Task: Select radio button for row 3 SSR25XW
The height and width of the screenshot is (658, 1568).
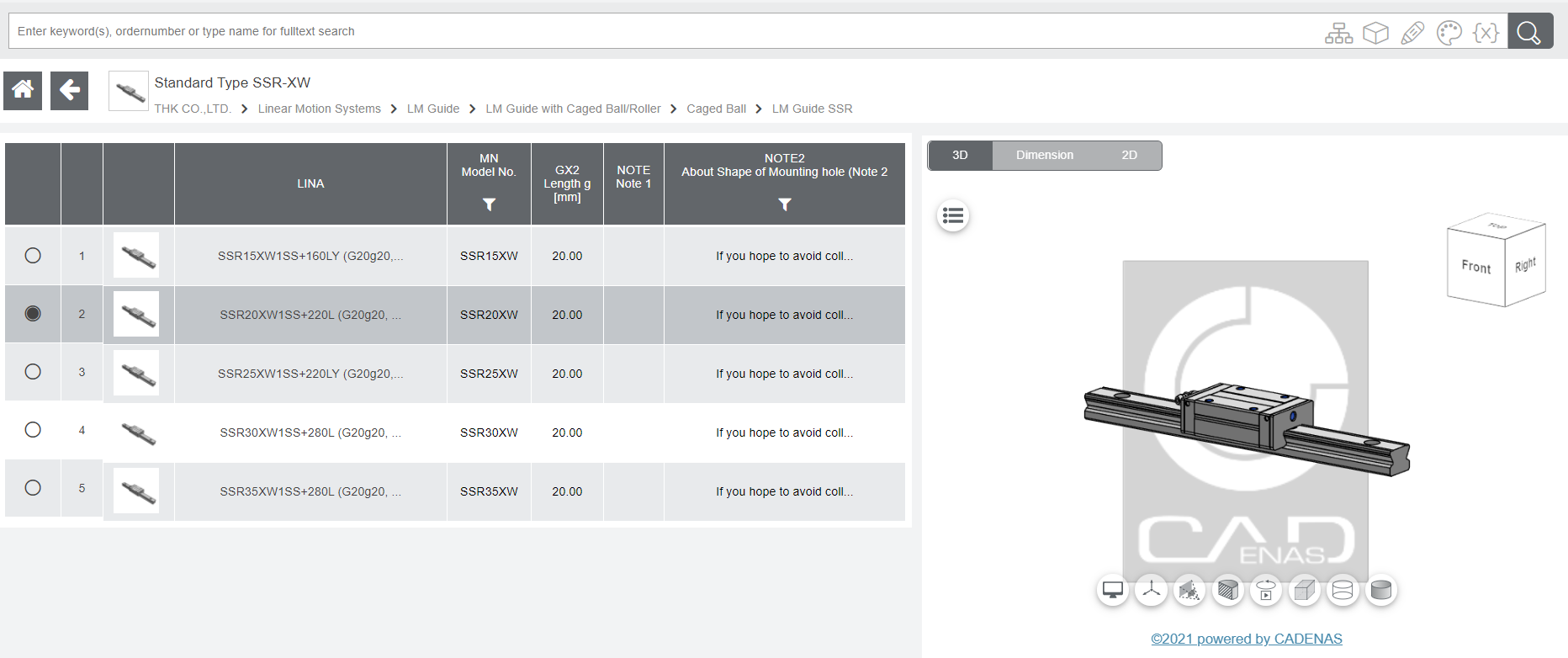Action: coord(33,371)
